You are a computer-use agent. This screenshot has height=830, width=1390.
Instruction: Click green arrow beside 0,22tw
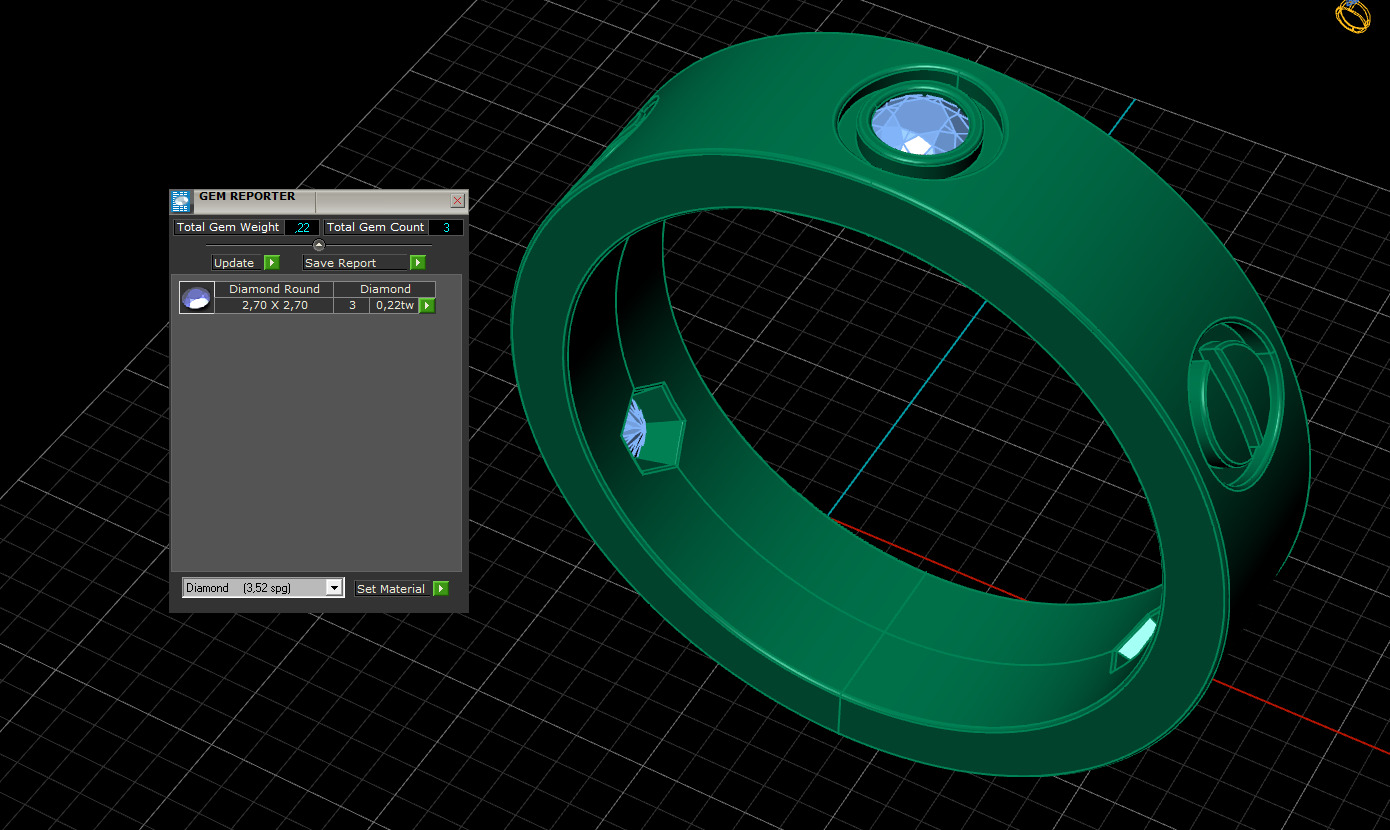pyautogui.click(x=427, y=306)
